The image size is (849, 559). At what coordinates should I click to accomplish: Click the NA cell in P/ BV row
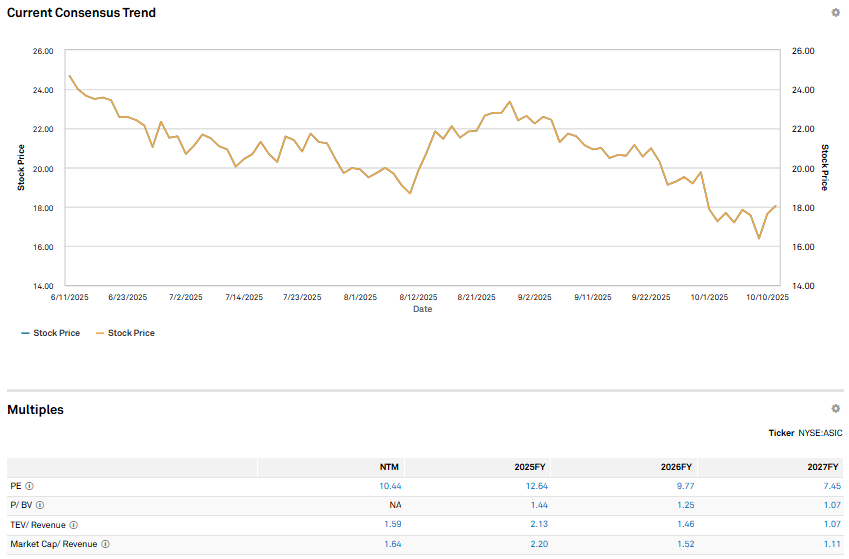(395, 505)
